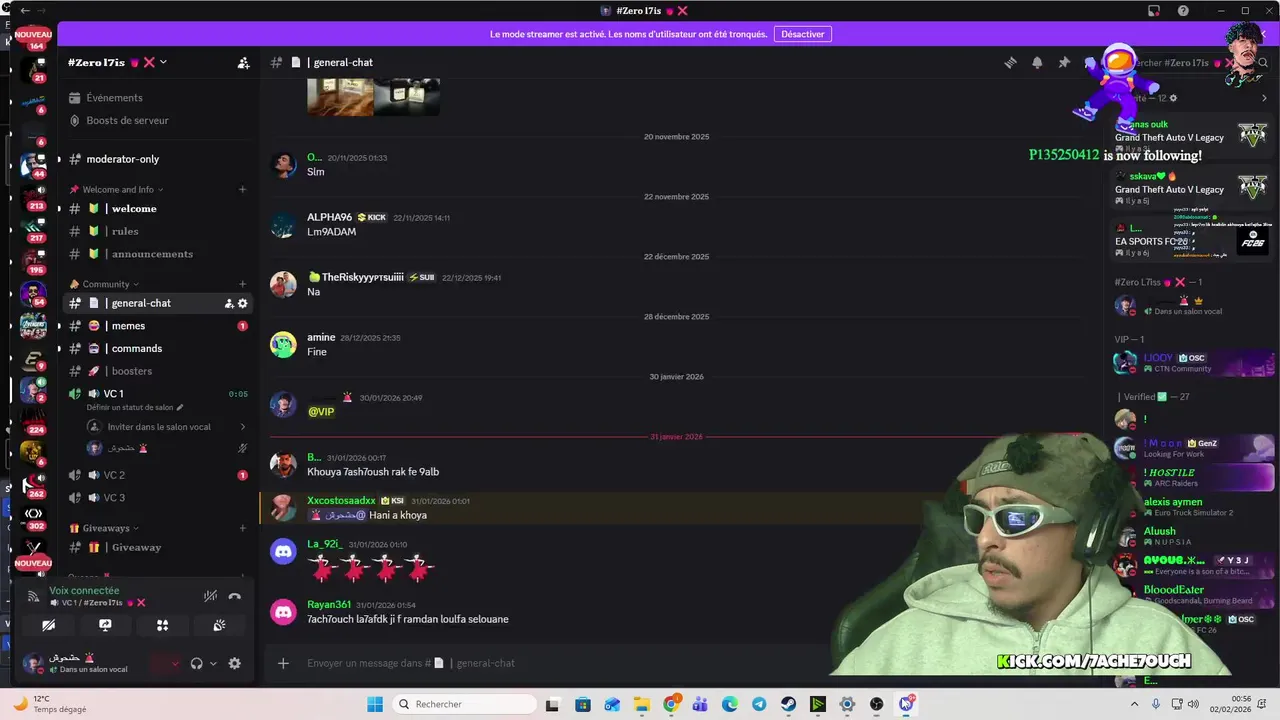Toggle mute icon beside user in VC 1

pyautogui.click(x=242, y=448)
